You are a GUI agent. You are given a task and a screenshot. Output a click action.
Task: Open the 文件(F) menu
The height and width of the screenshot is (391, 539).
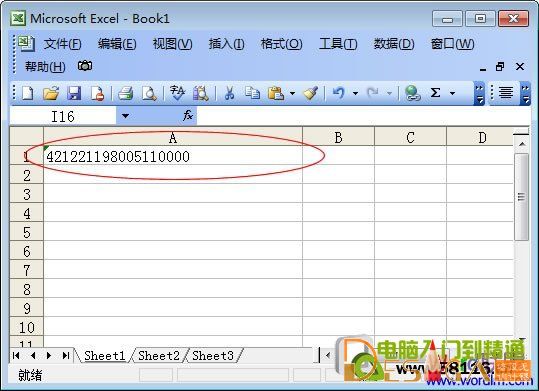63,44
